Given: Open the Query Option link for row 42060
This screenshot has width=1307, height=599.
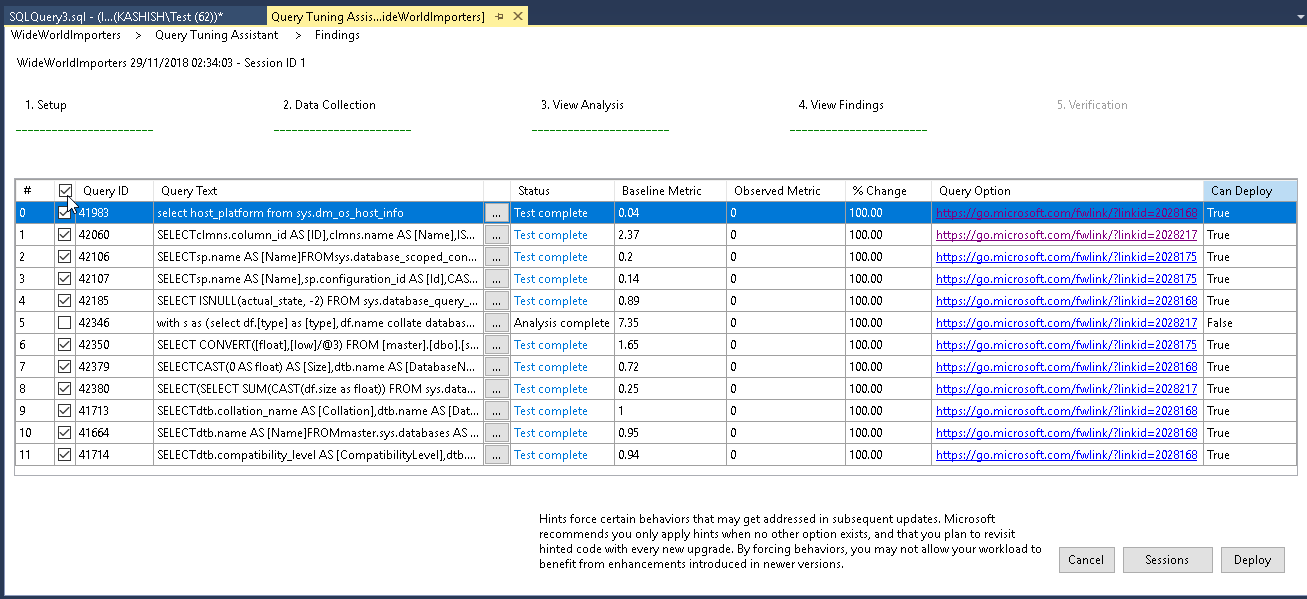Looking at the screenshot, I should pos(1066,235).
